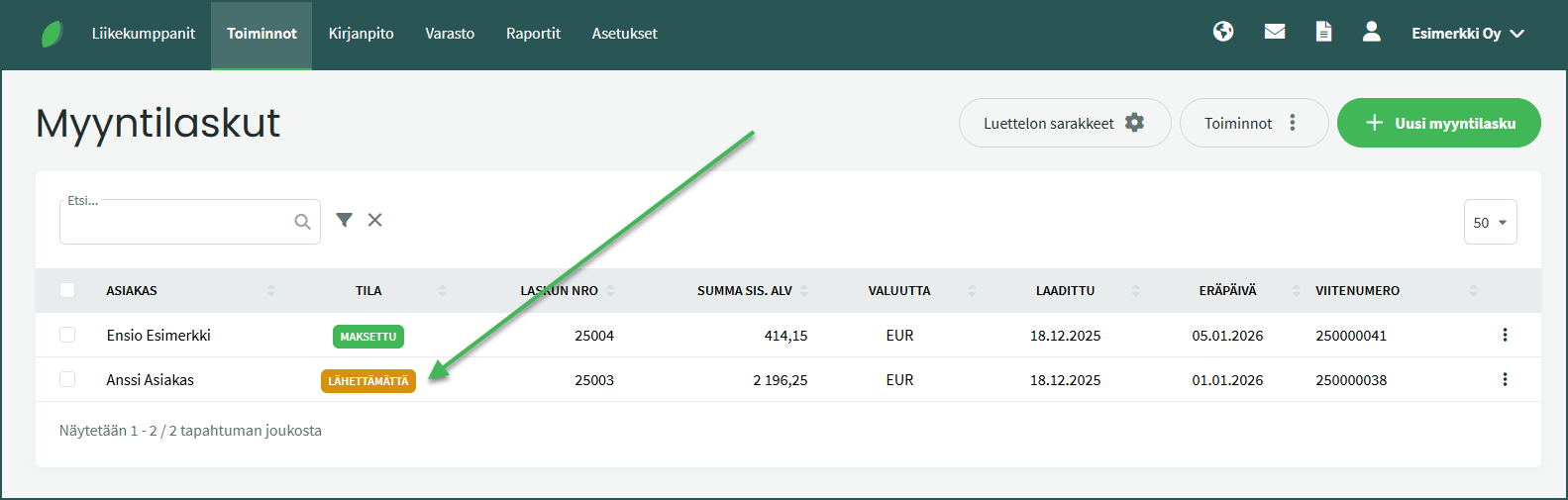Open the envelope messages icon
The height and width of the screenshot is (500, 1568).
point(1275,32)
